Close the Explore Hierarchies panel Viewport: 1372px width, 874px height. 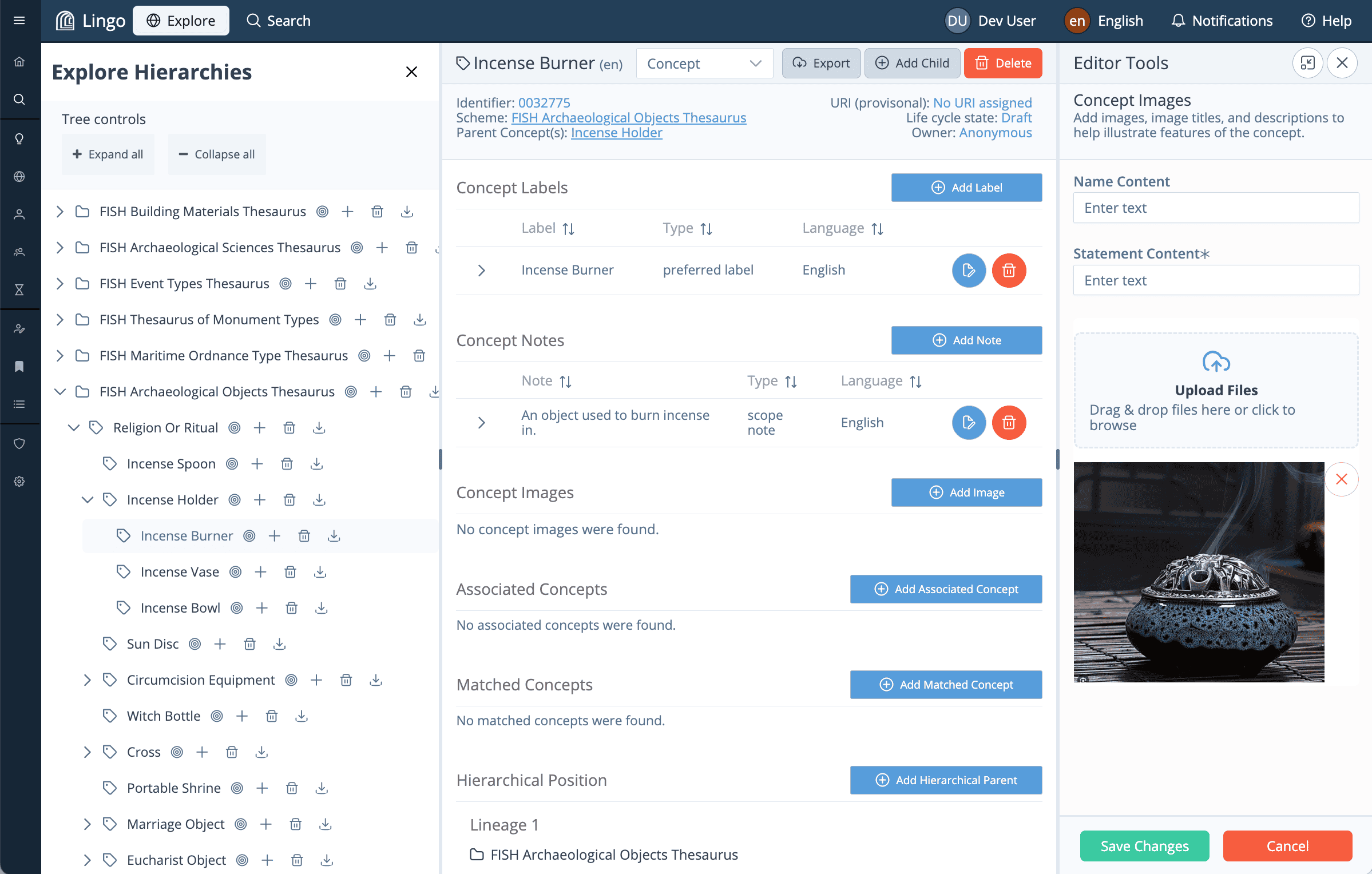click(411, 71)
